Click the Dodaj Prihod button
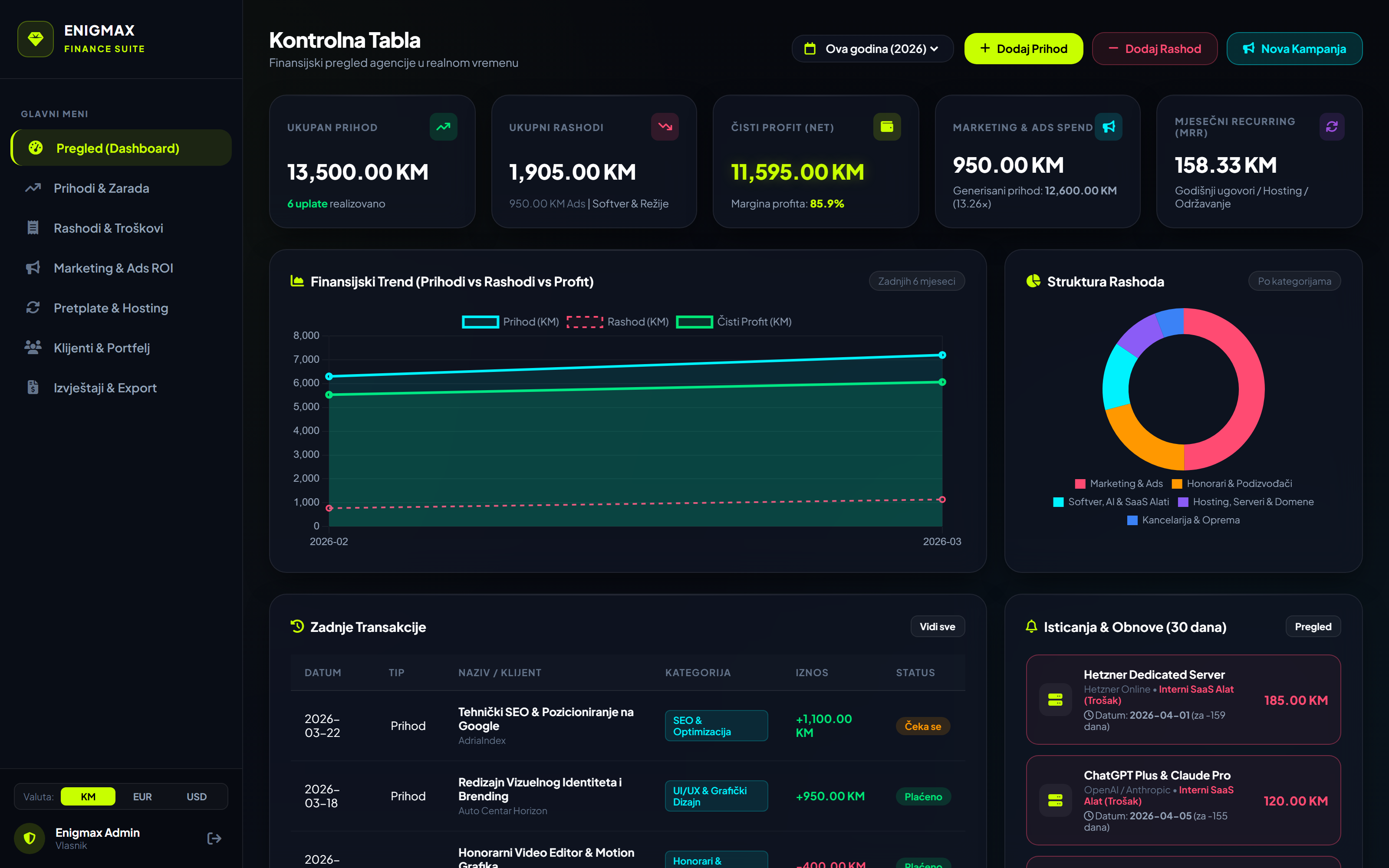 [1024, 49]
